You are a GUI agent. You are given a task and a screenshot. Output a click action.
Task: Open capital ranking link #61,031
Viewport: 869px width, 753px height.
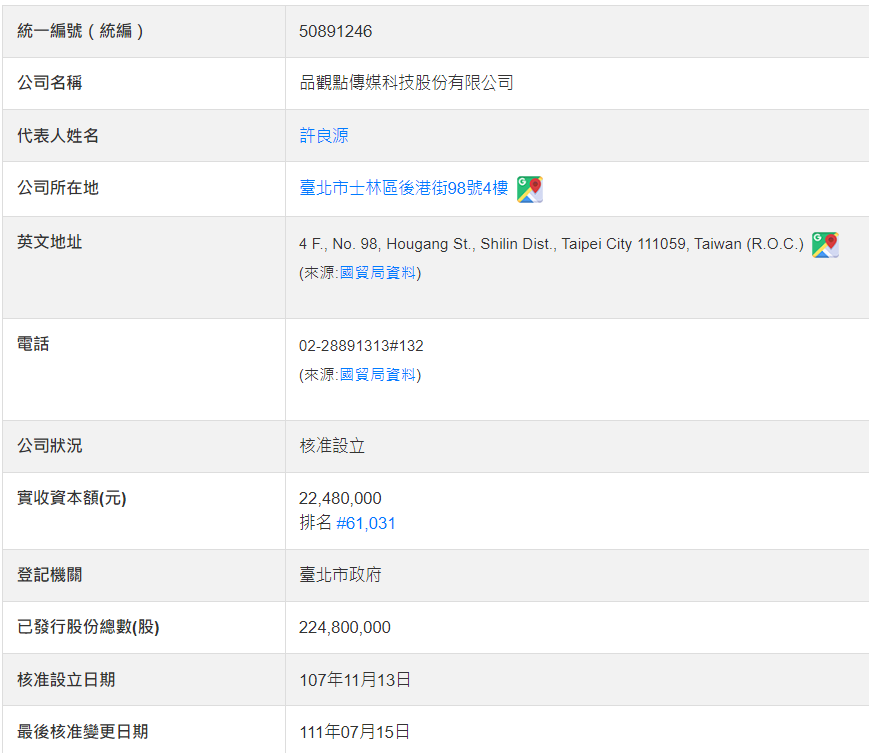366,523
